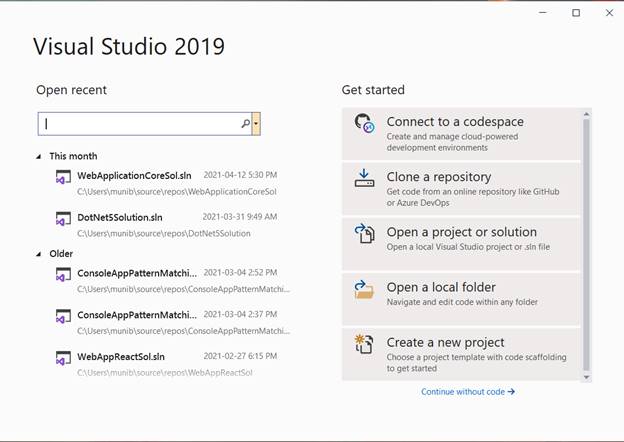Image resolution: width=624 pixels, height=442 pixels.
Task: Click the magnifier search icon in recent box
Action: (x=246, y=124)
